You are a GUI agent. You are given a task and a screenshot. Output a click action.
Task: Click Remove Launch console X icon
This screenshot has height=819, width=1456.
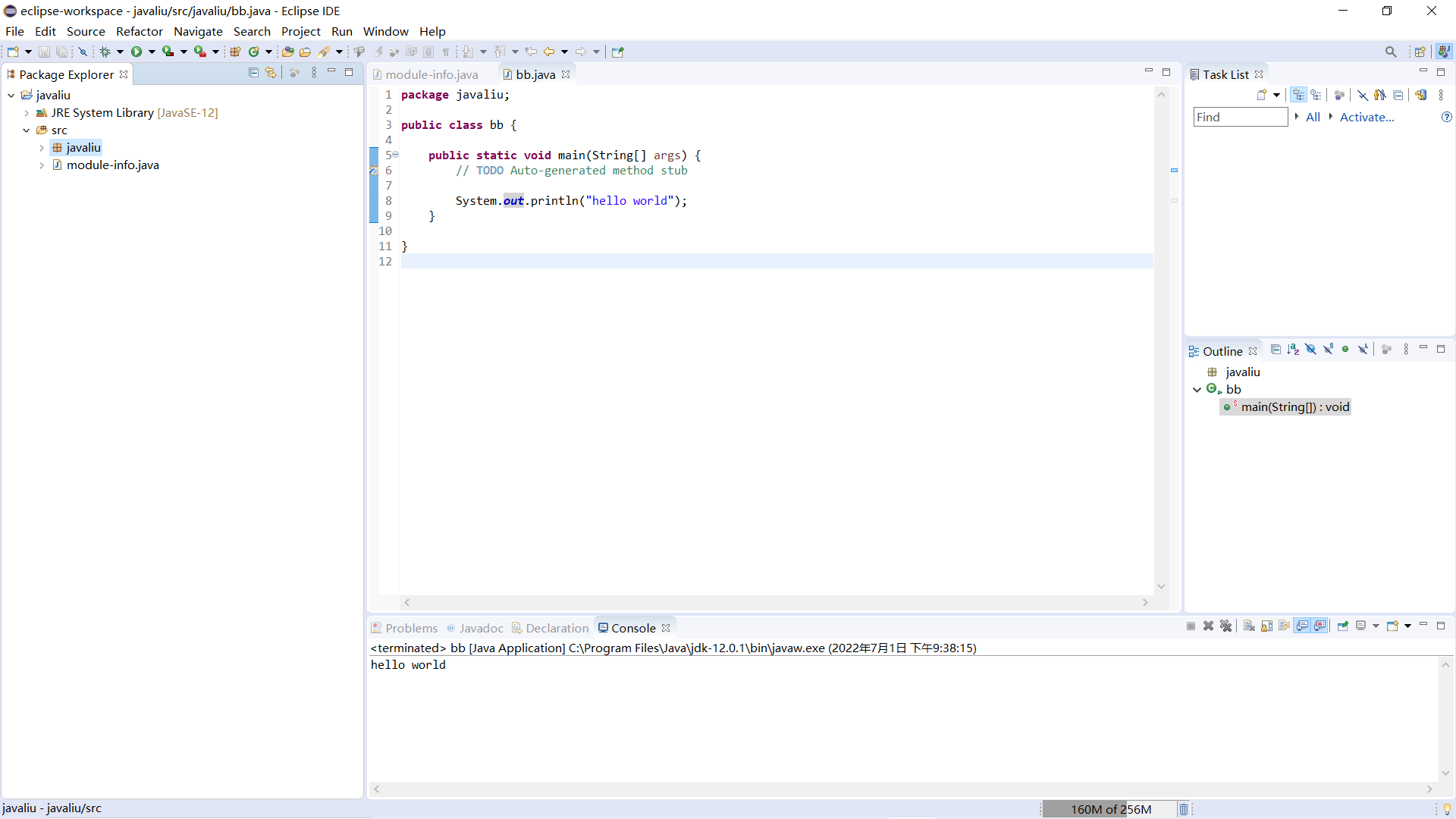point(1208,626)
